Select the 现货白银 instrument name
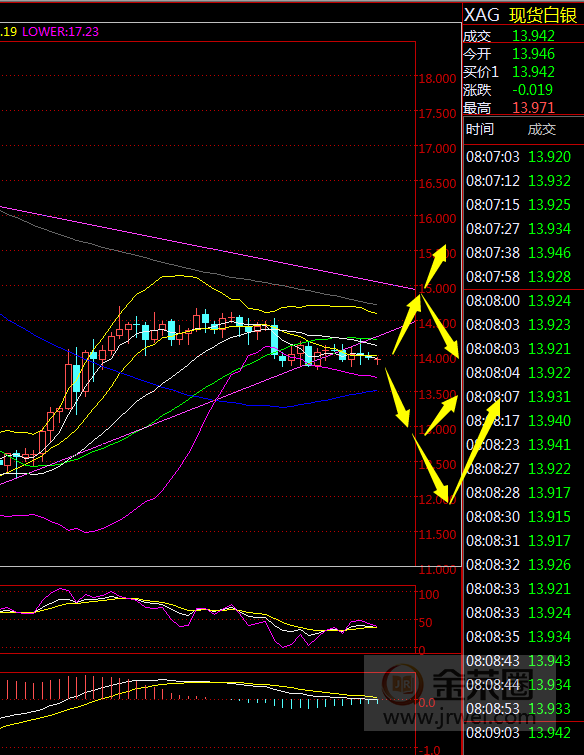 543,15
